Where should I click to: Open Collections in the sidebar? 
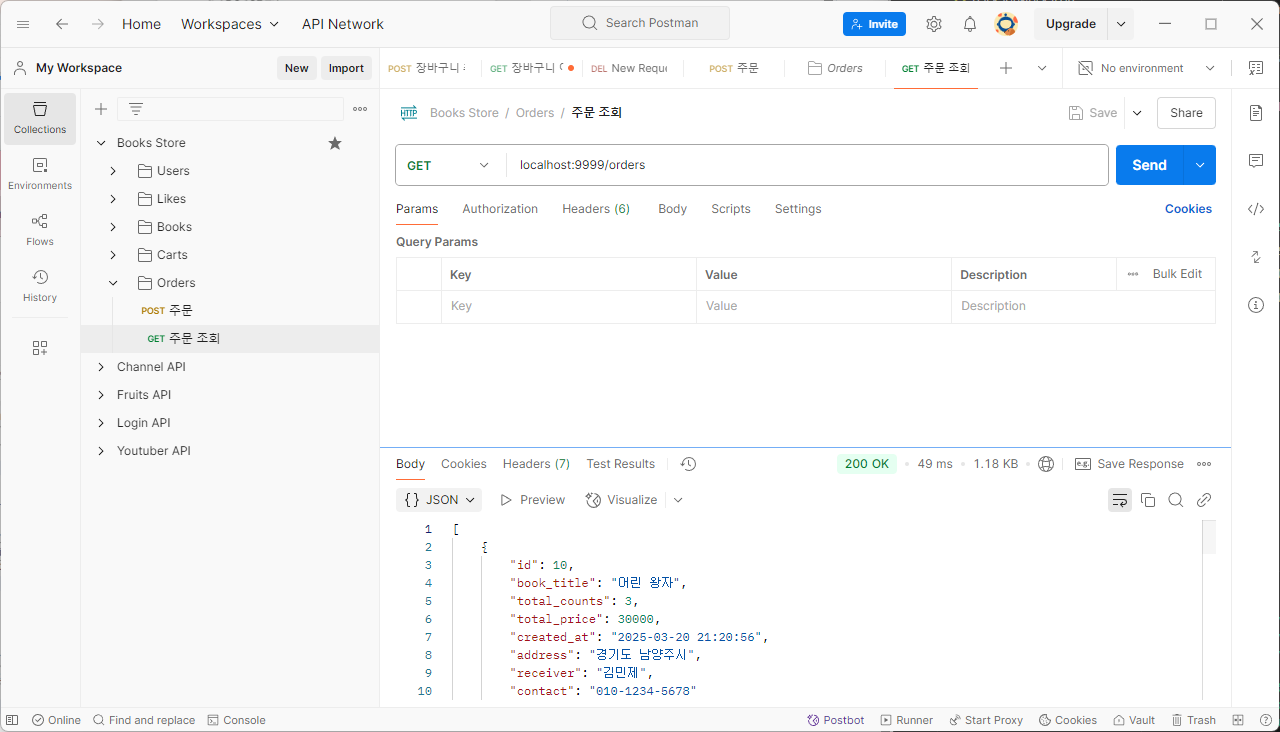pos(40,118)
